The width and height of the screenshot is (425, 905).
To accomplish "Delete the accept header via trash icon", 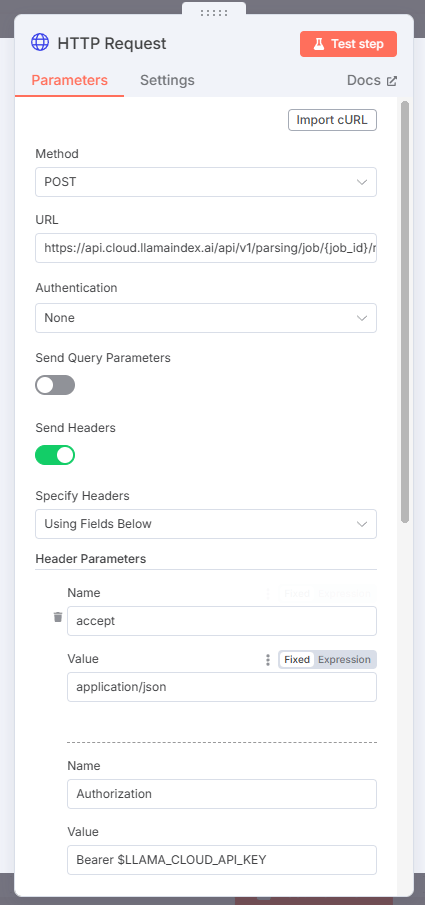I will [x=58, y=618].
